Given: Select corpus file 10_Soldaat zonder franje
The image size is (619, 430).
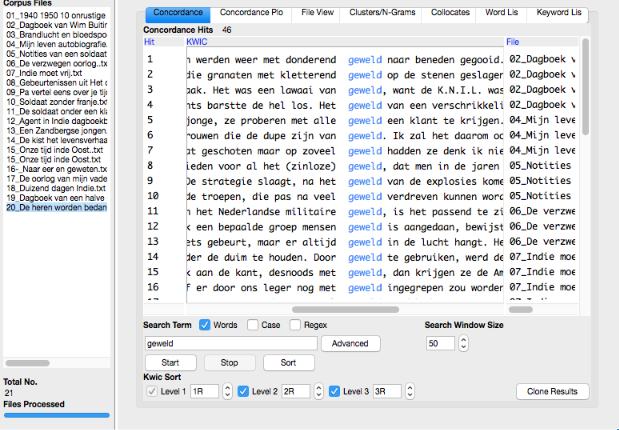Looking at the screenshot, I should (56, 102).
